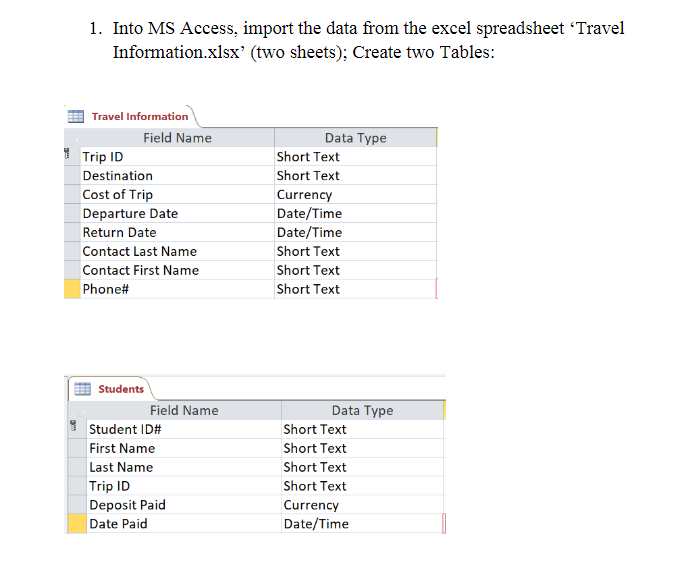Click the row selector beside First Name in Students
The image size is (685, 581).
pos(77,448)
